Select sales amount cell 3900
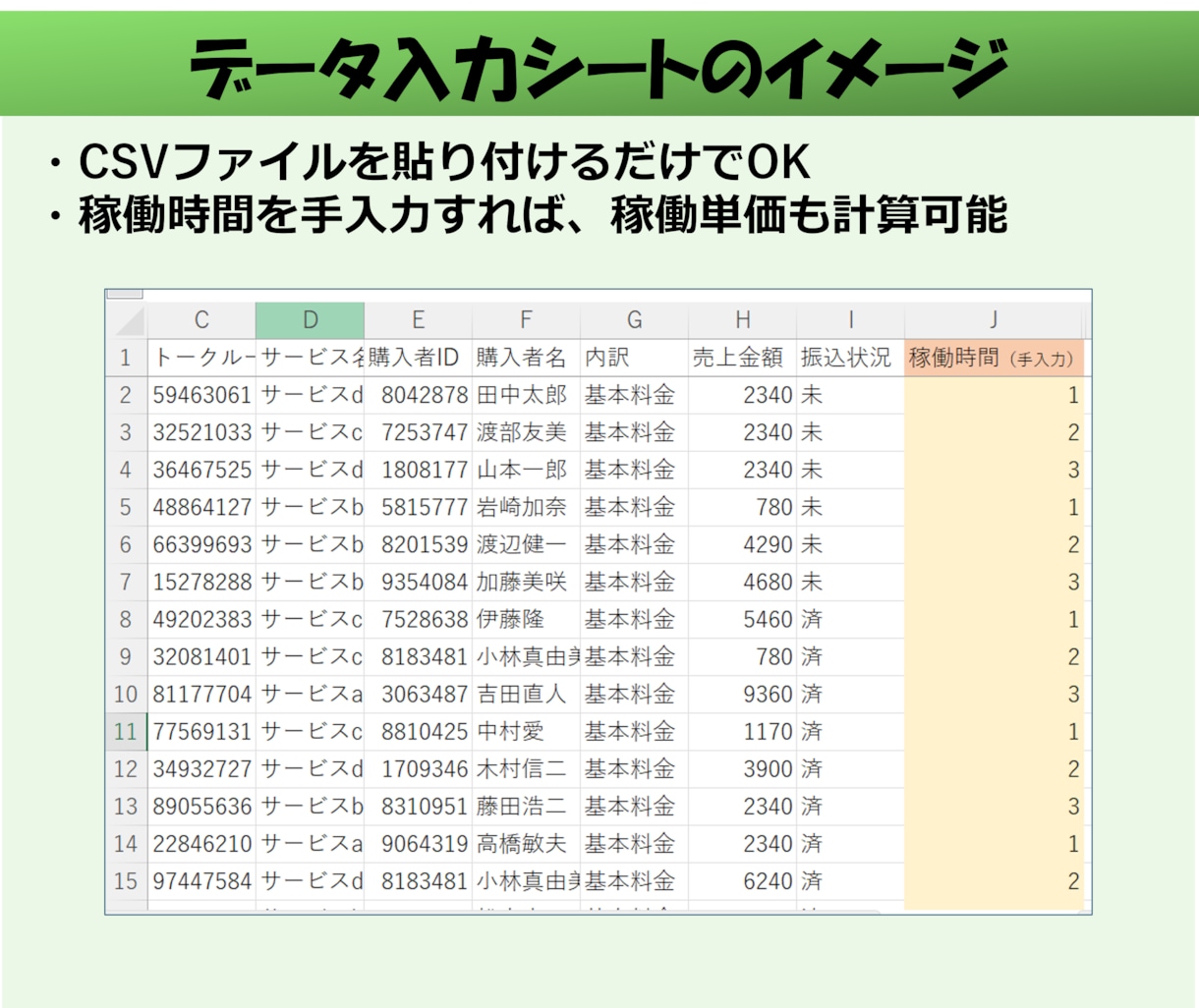Viewport: 1199px width, 1008px height. tap(742, 769)
